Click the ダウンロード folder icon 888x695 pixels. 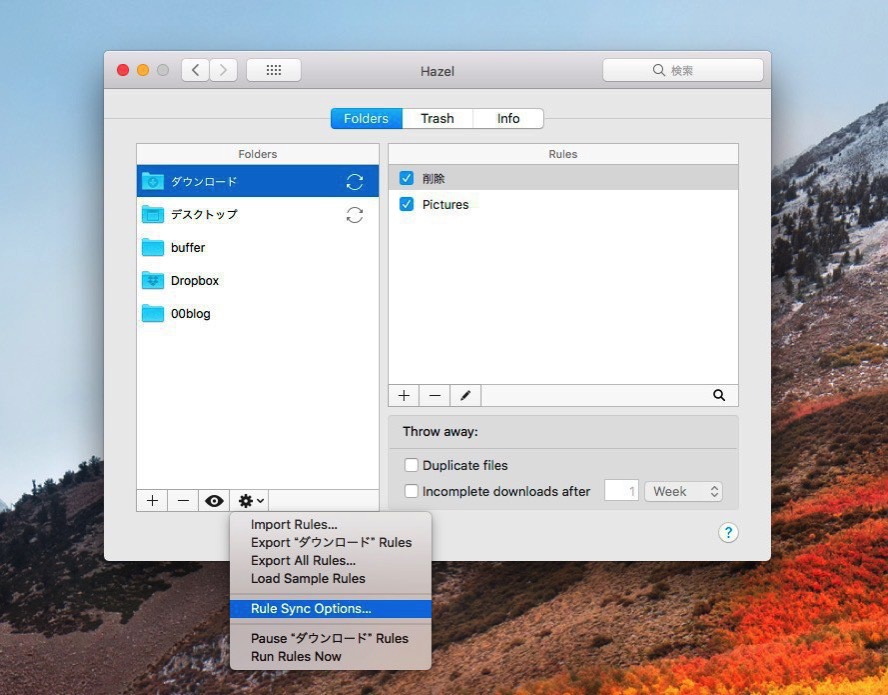pyautogui.click(x=152, y=181)
